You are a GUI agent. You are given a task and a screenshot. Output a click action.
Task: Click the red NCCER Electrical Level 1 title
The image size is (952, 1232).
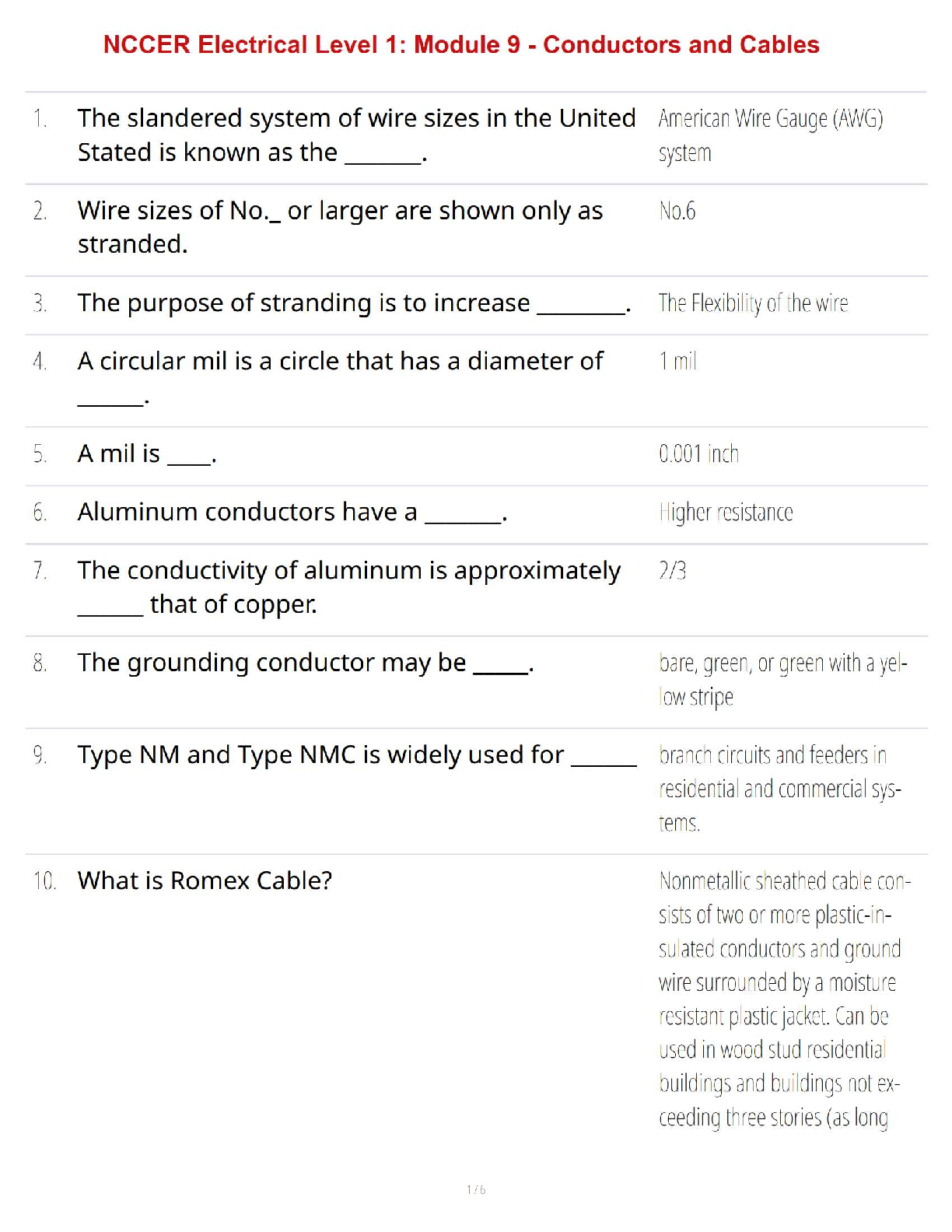(x=461, y=45)
